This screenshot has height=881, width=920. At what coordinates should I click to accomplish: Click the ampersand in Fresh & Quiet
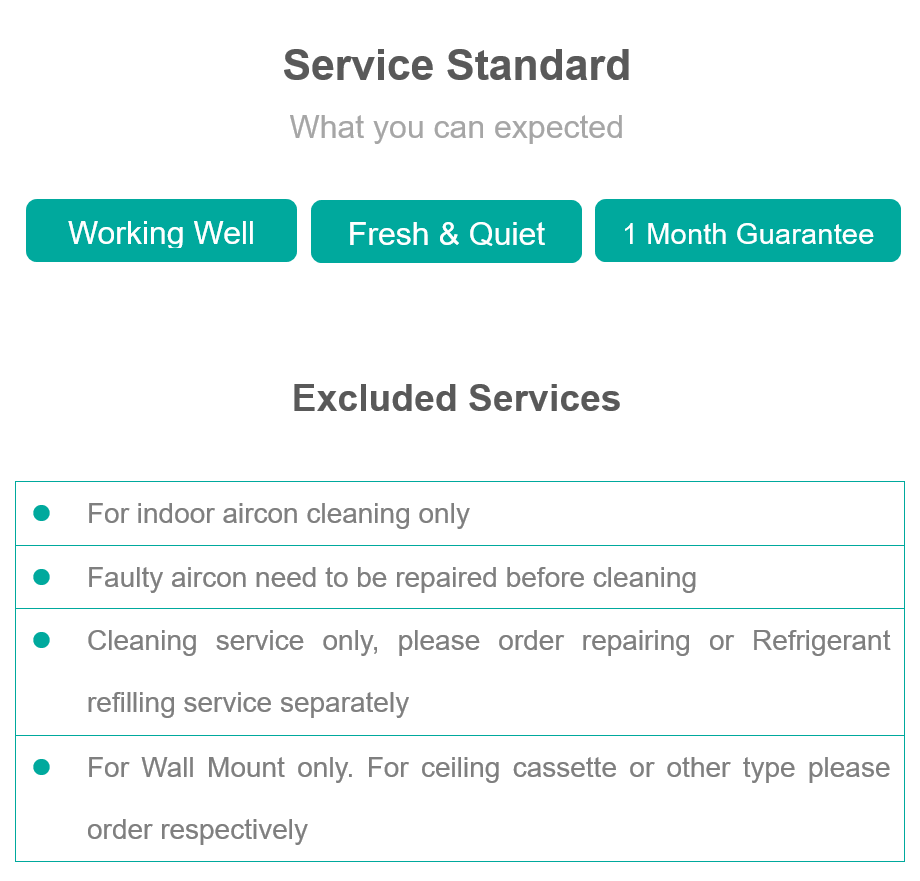point(449,233)
